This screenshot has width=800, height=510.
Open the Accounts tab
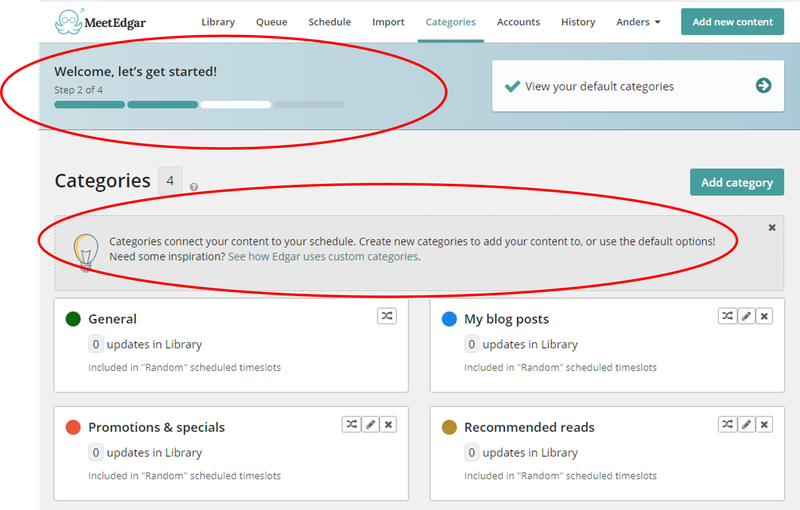[518, 22]
